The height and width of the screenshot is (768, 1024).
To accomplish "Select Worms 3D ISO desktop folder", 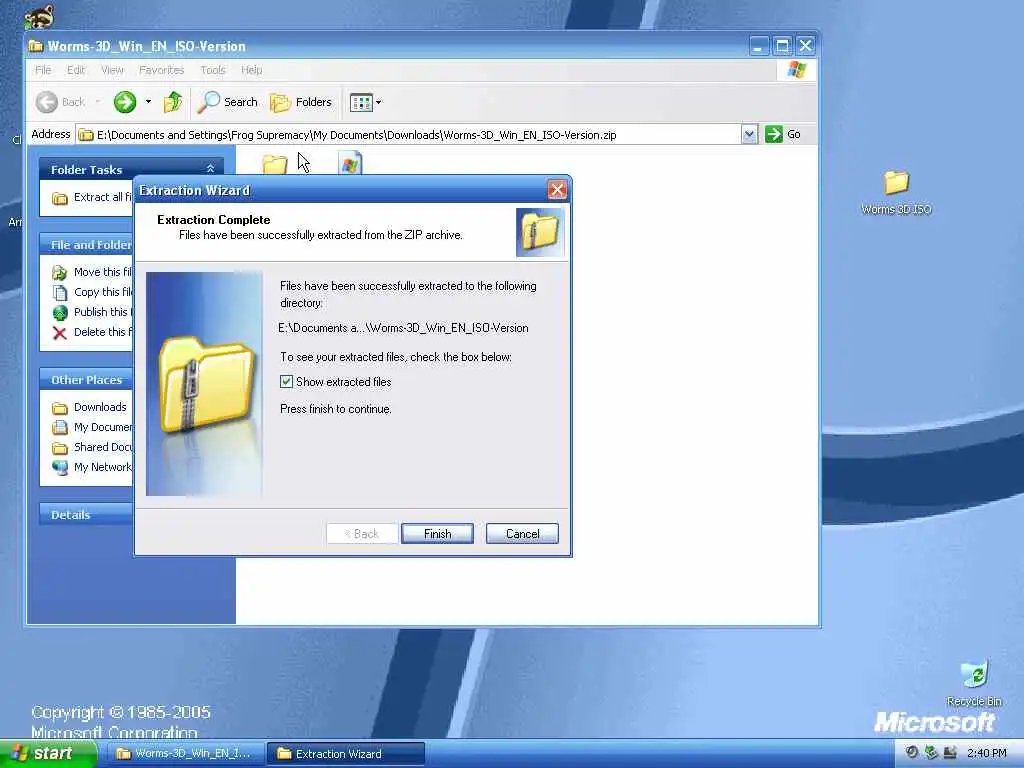I will click(896, 192).
